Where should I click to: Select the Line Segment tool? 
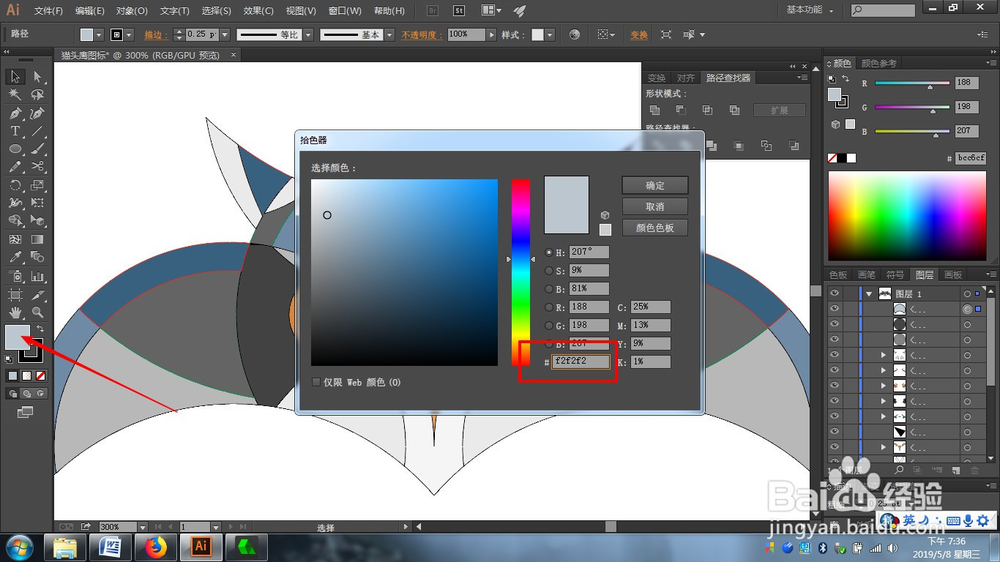coord(37,131)
